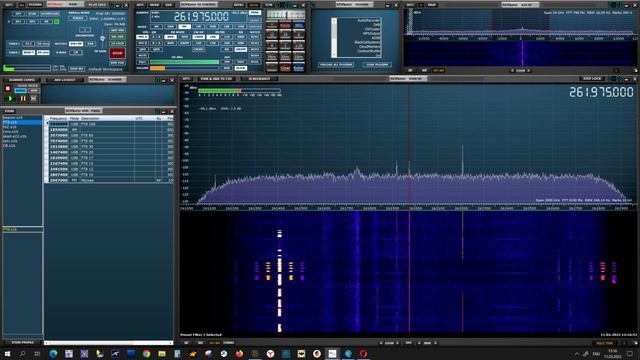Select AM demodulation mode in RX Control

156,27
